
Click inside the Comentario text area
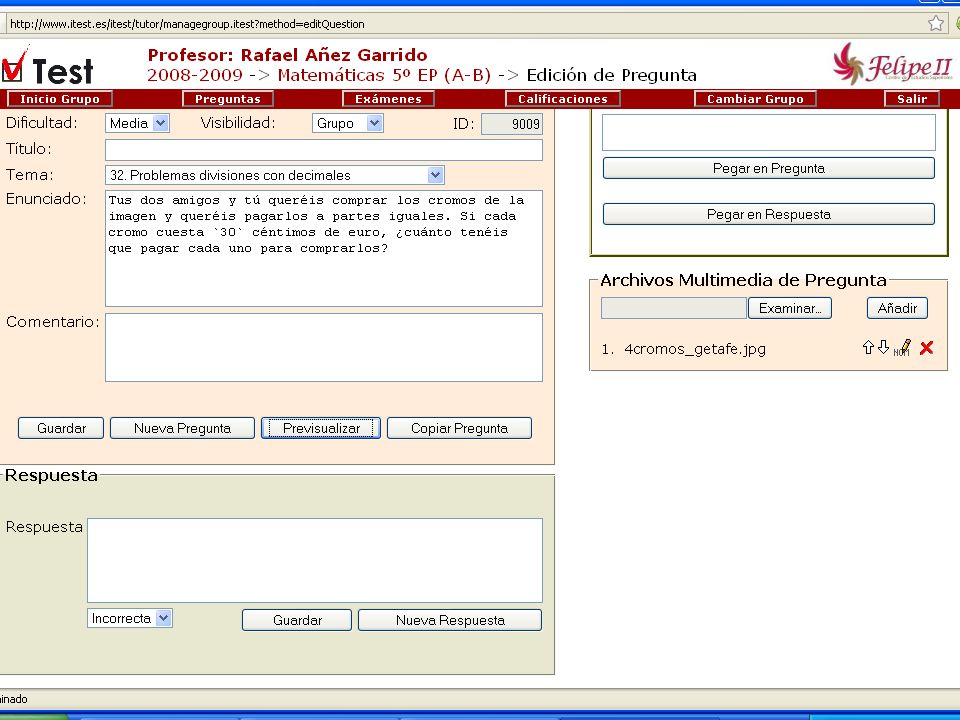click(324, 348)
